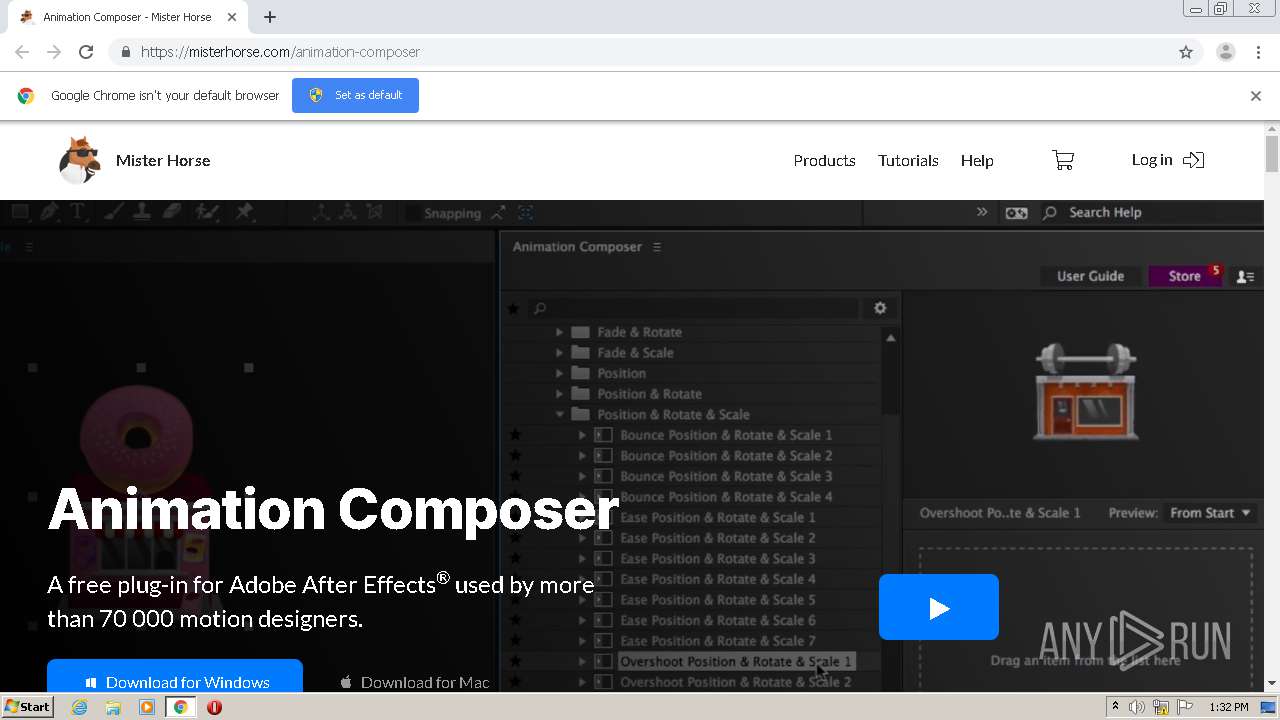Click the address bar URL
Screen dimensions: 1280x720
[280, 52]
